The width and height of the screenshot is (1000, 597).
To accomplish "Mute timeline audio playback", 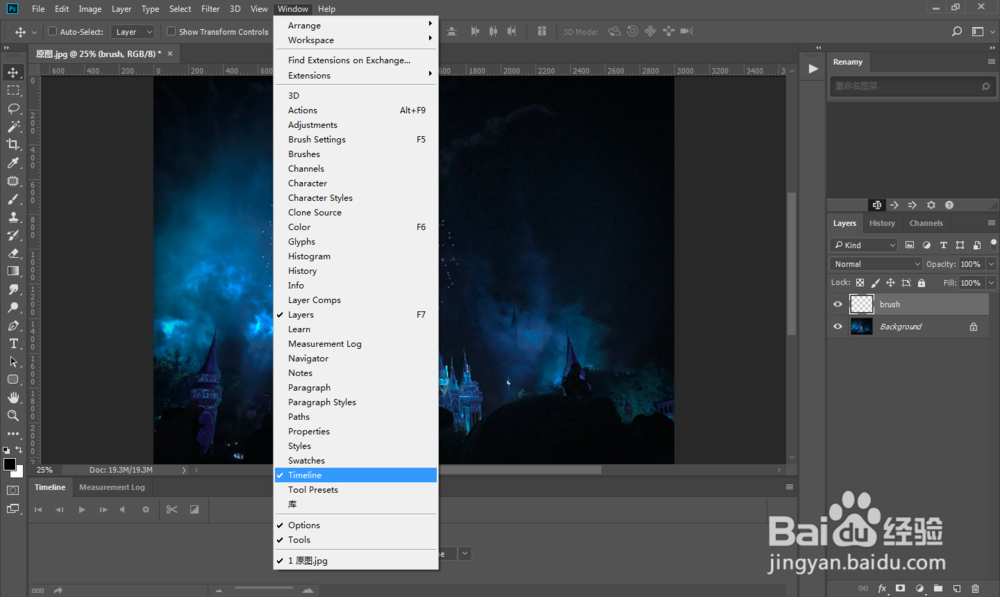I will (x=123, y=510).
